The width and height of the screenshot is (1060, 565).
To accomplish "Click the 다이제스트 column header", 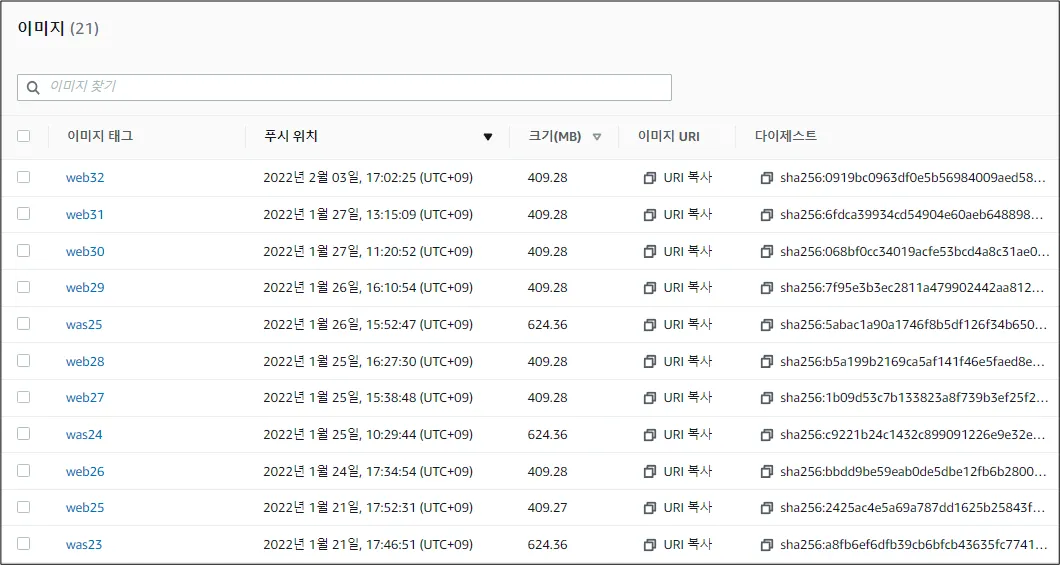I will pos(786,136).
